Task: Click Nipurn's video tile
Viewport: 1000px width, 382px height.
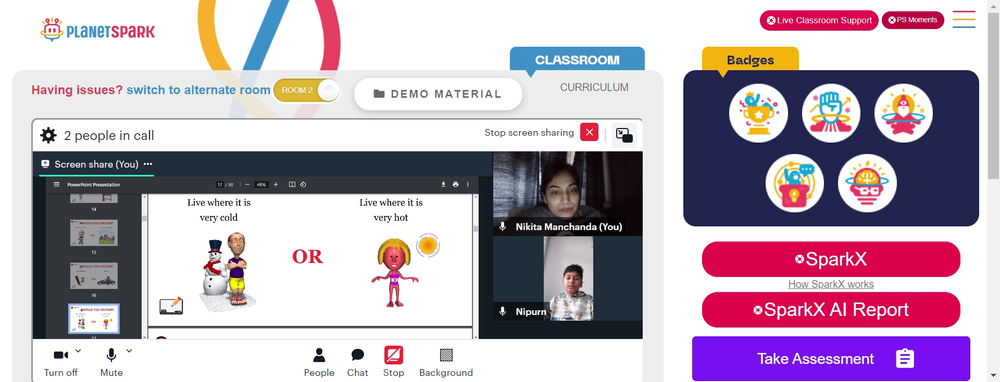Action: coord(568,279)
